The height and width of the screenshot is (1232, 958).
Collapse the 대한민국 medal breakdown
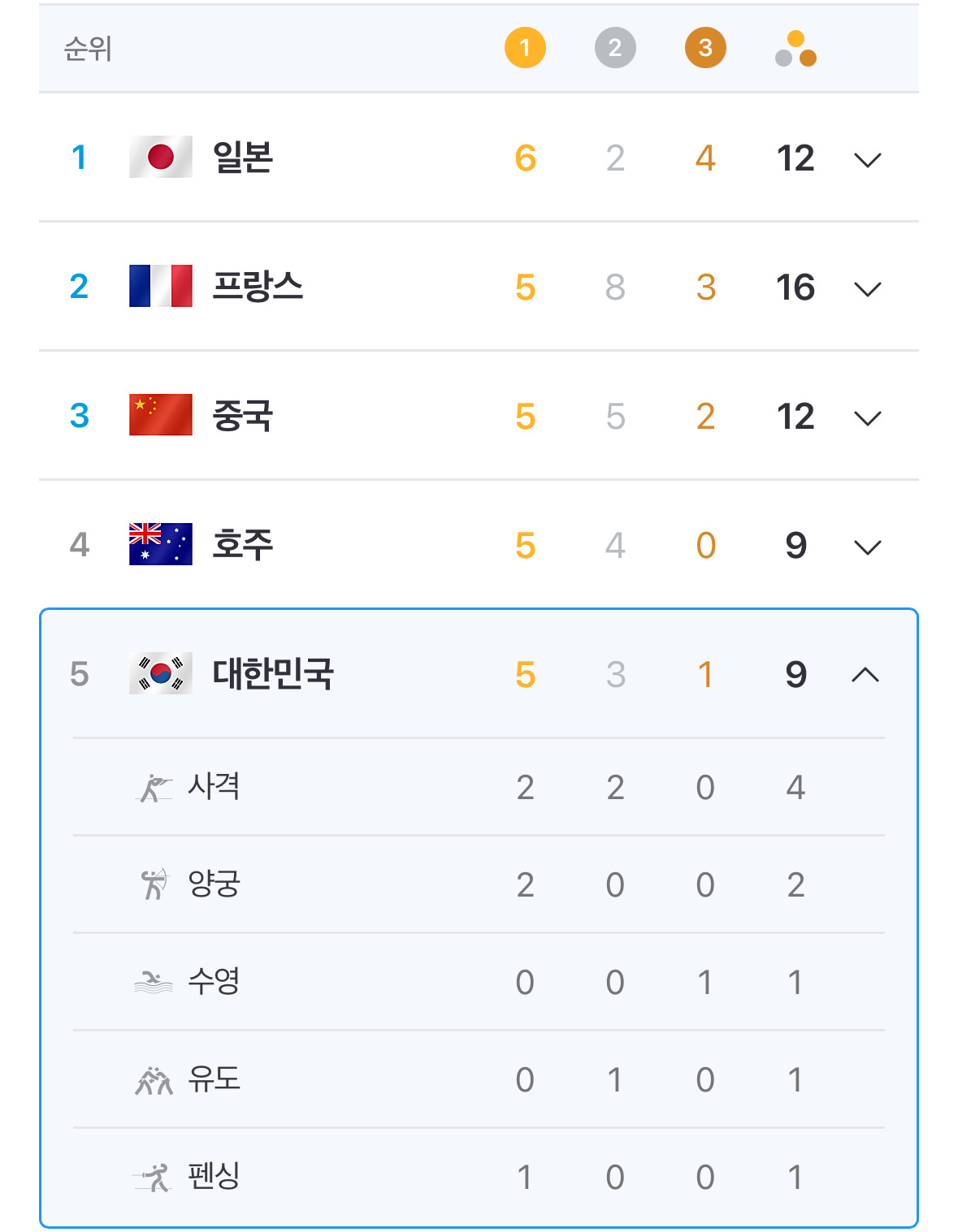tap(865, 675)
